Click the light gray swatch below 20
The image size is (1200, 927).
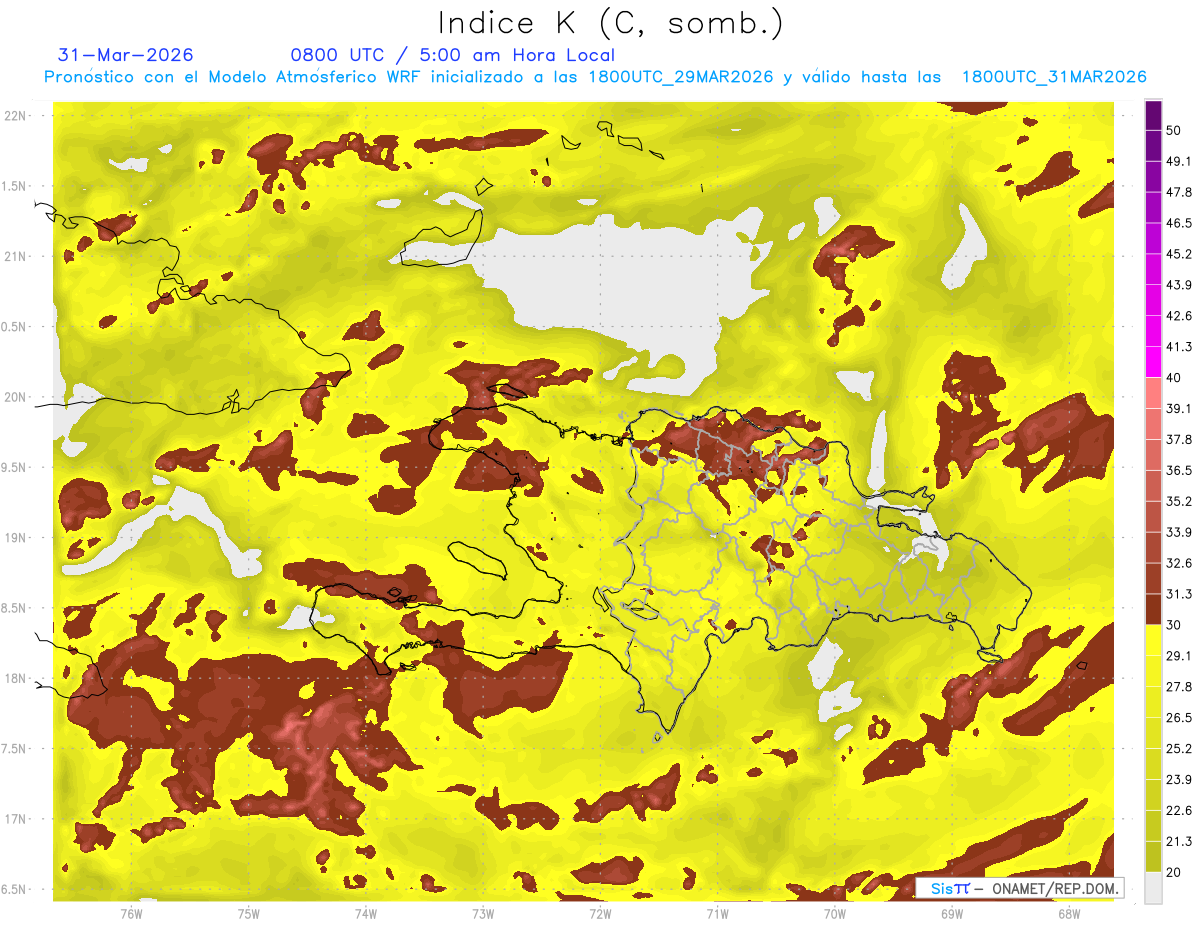[1153, 887]
